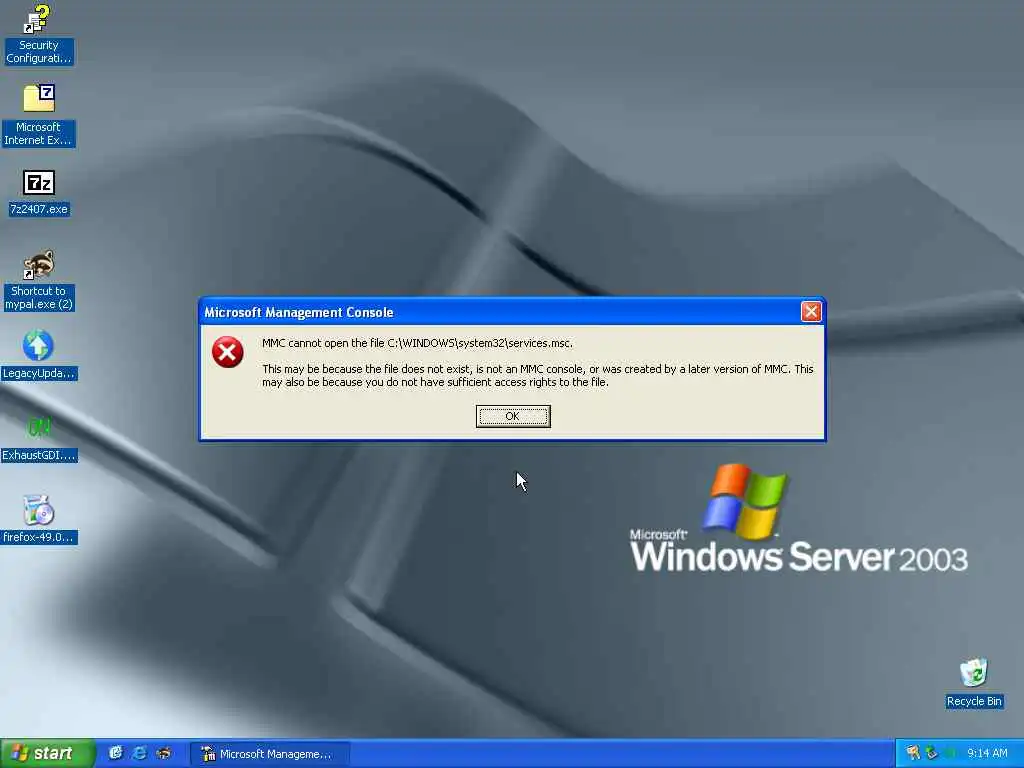Launch Internet Explorer from Quick Launch
The height and width of the screenshot is (768, 1024).
tap(139, 753)
